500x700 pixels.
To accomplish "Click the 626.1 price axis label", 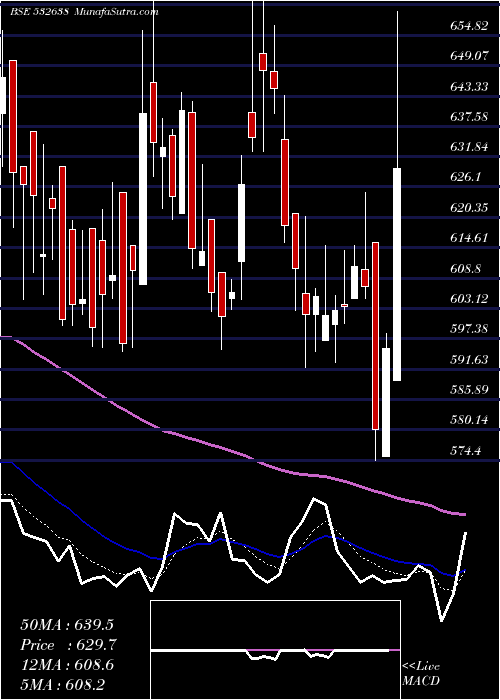I will pos(465,177).
